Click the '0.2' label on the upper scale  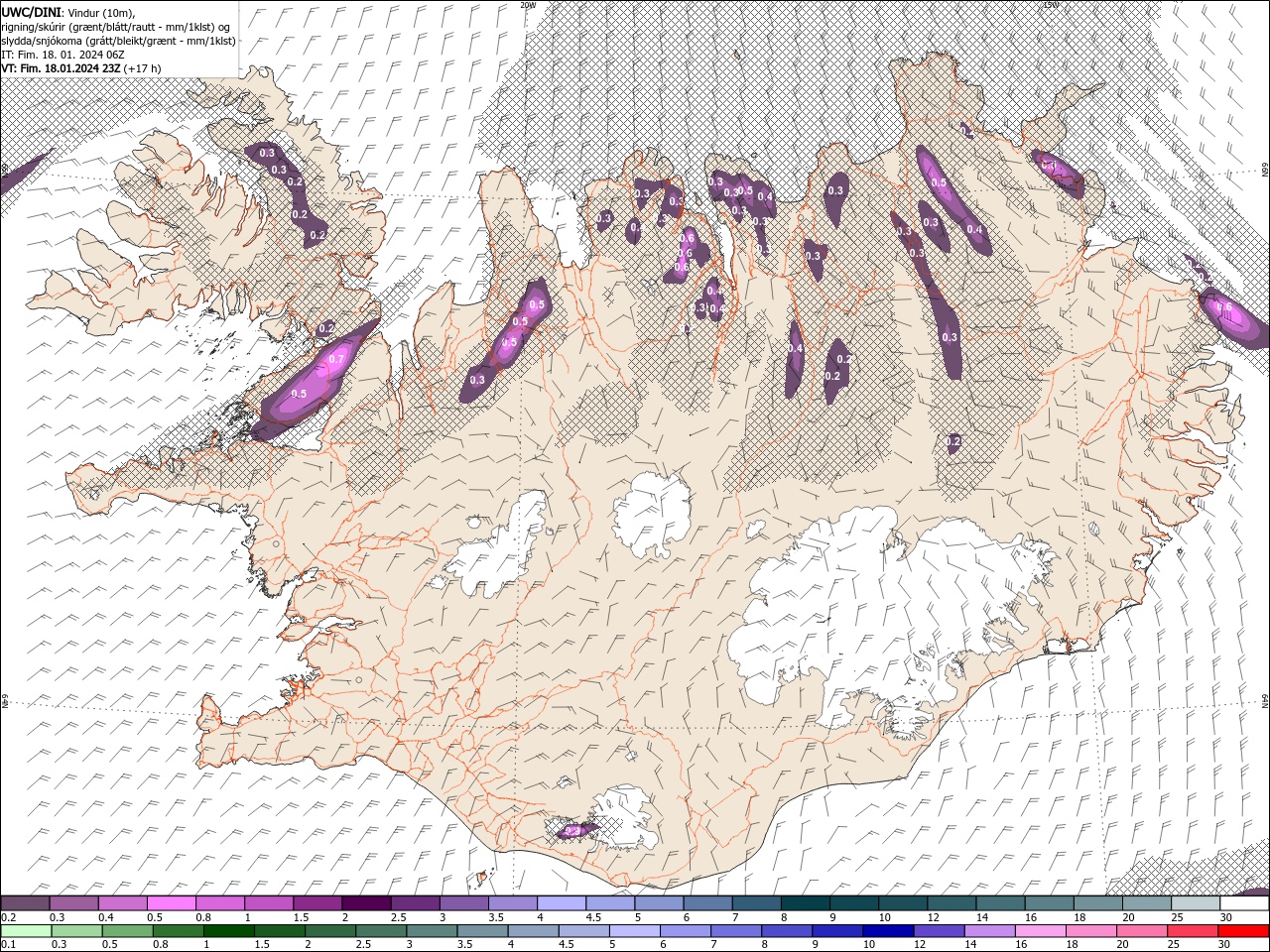(7, 917)
